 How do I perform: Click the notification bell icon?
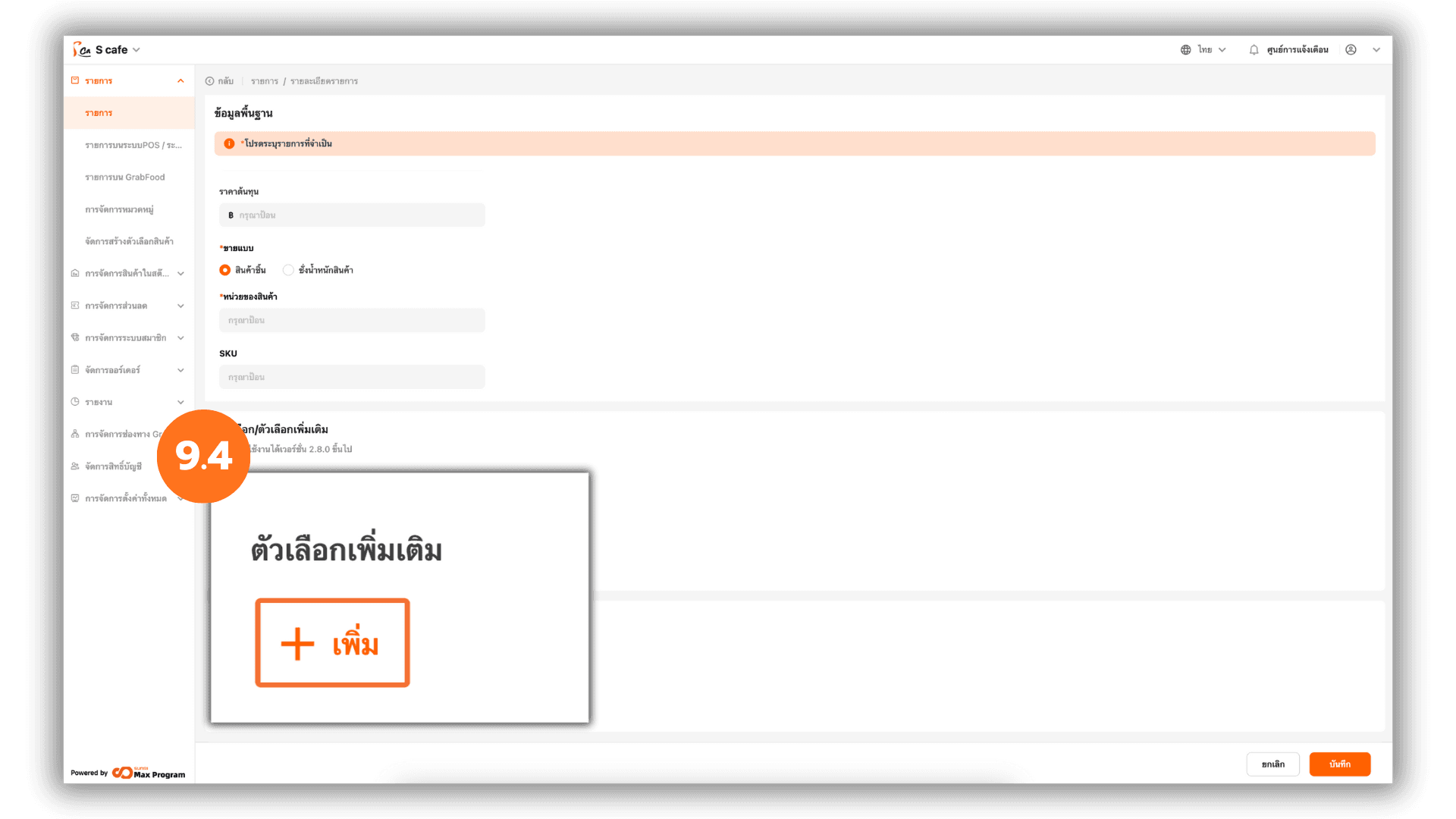tap(1254, 50)
